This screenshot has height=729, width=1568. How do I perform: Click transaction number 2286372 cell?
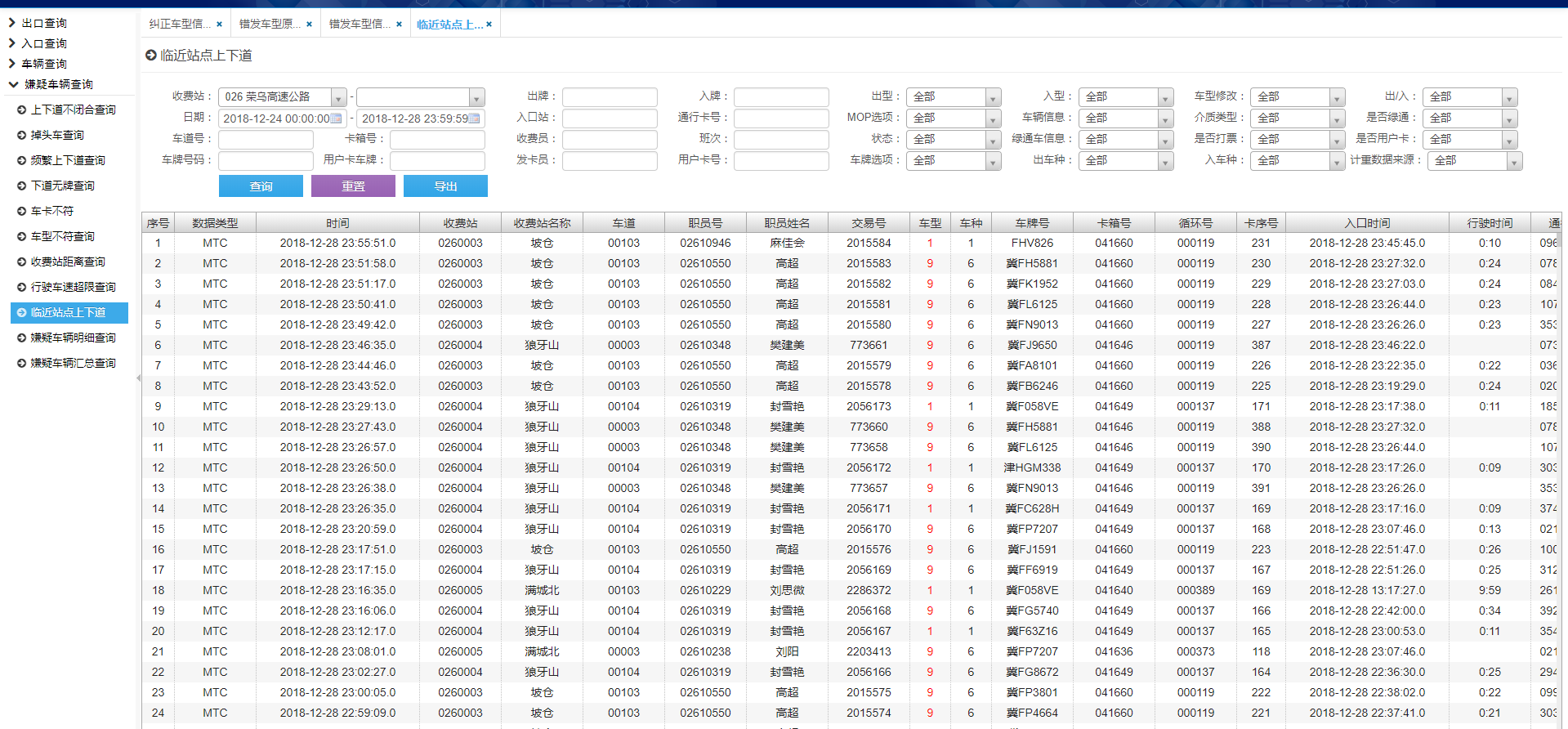869,590
